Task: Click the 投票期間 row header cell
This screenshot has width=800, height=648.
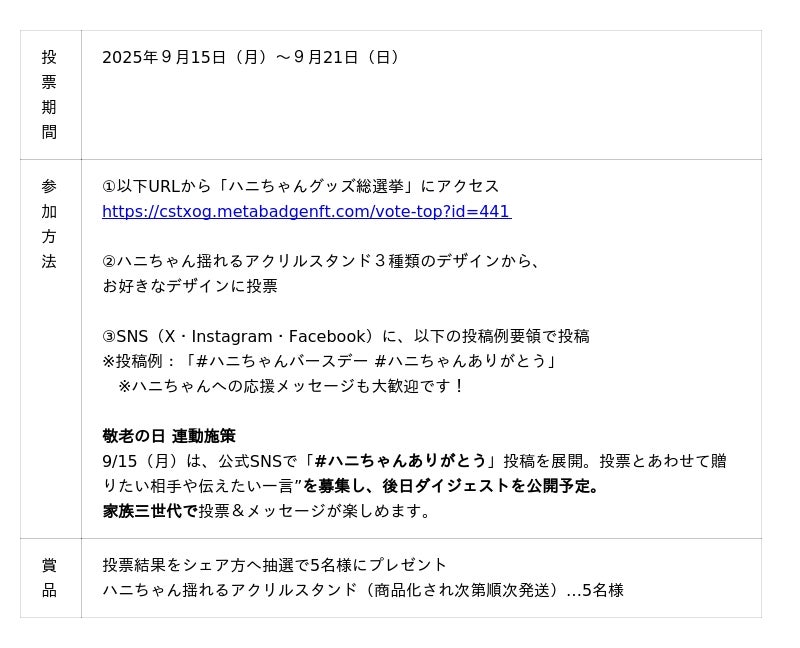Action: click(x=49, y=95)
